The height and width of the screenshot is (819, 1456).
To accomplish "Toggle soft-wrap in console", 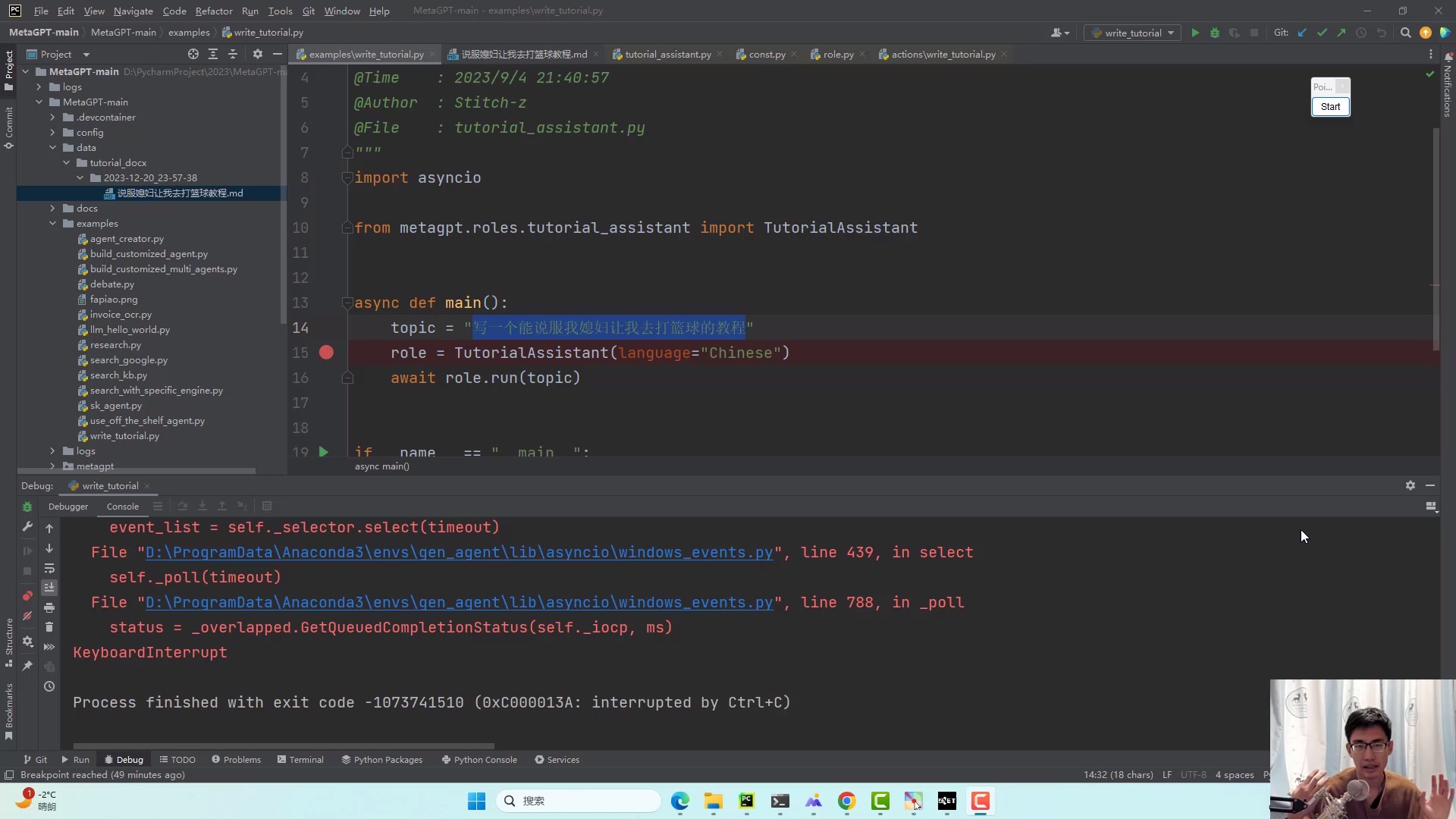I will pyautogui.click(x=49, y=568).
